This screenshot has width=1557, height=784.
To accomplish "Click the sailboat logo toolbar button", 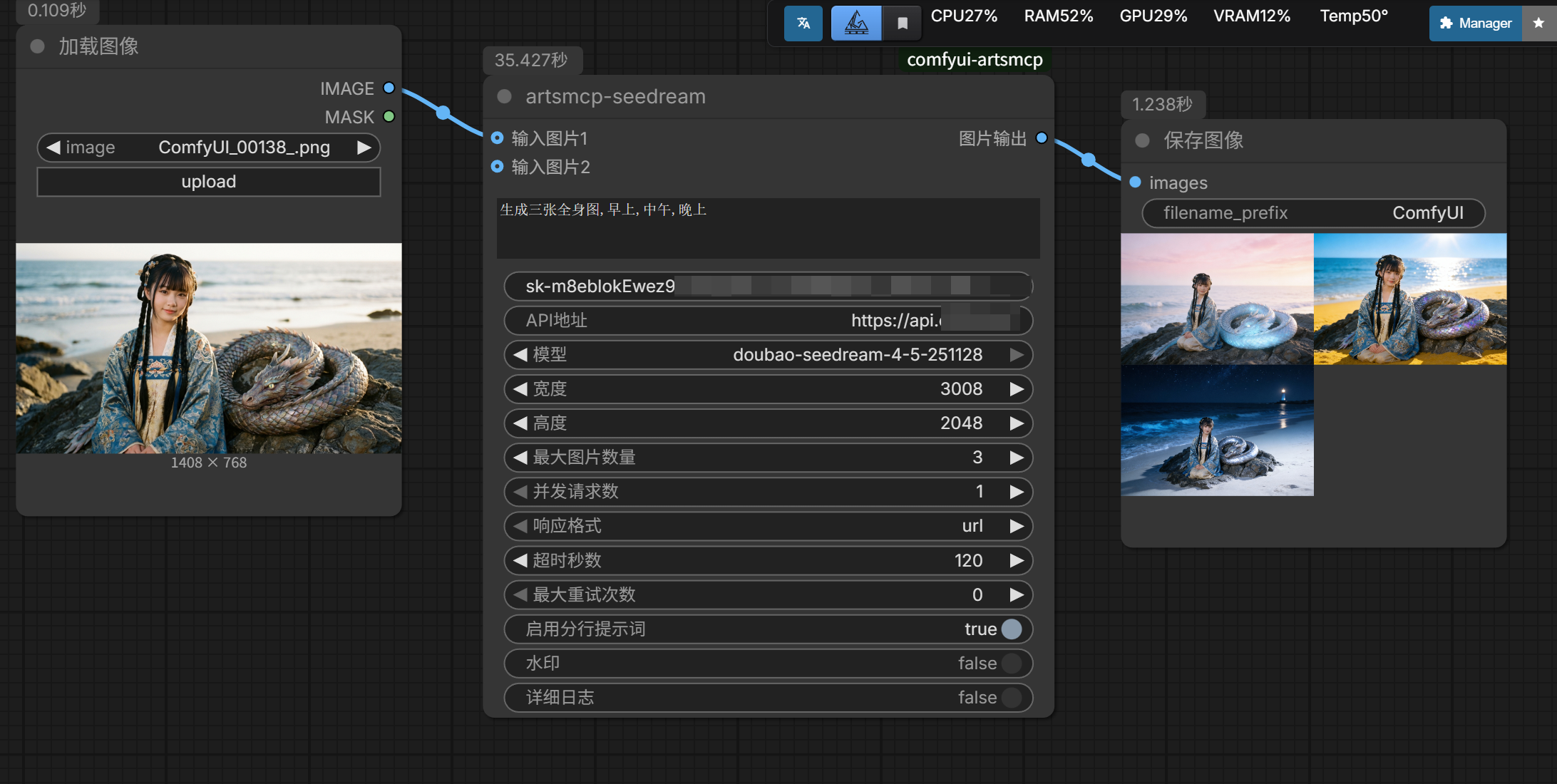I will click(856, 24).
